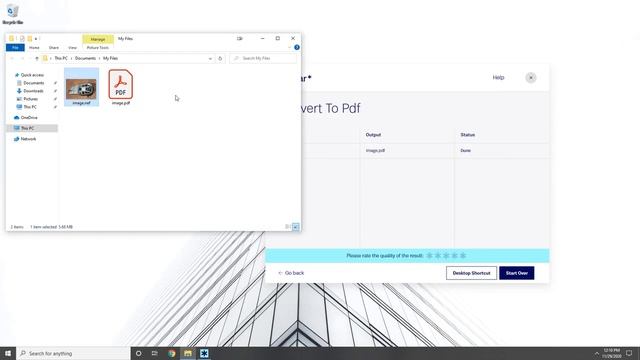Go up one folder level arrow
Screen dimensions: 640x360
coord(37,58)
